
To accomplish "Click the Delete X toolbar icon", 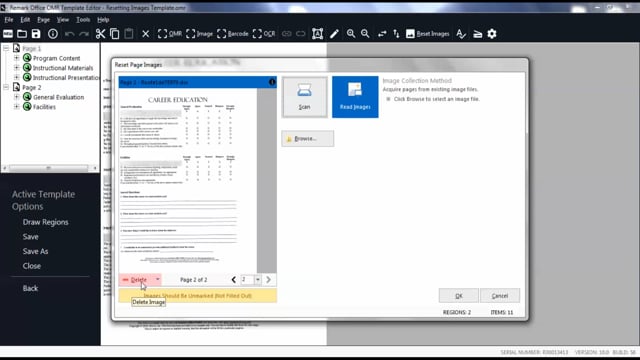I will click(146, 34).
